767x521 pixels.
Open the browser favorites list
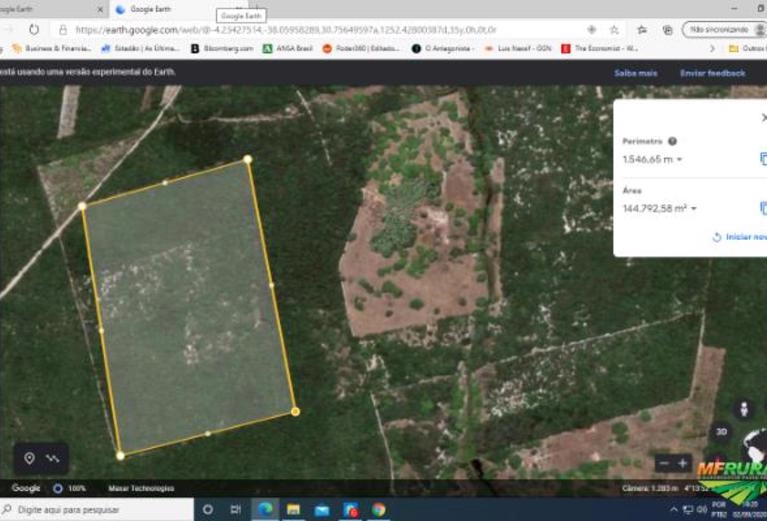(642, 30)
